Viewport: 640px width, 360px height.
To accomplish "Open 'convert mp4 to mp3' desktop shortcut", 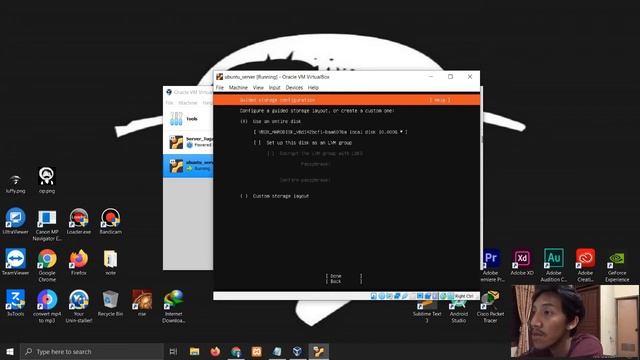I will pos(47,306).
